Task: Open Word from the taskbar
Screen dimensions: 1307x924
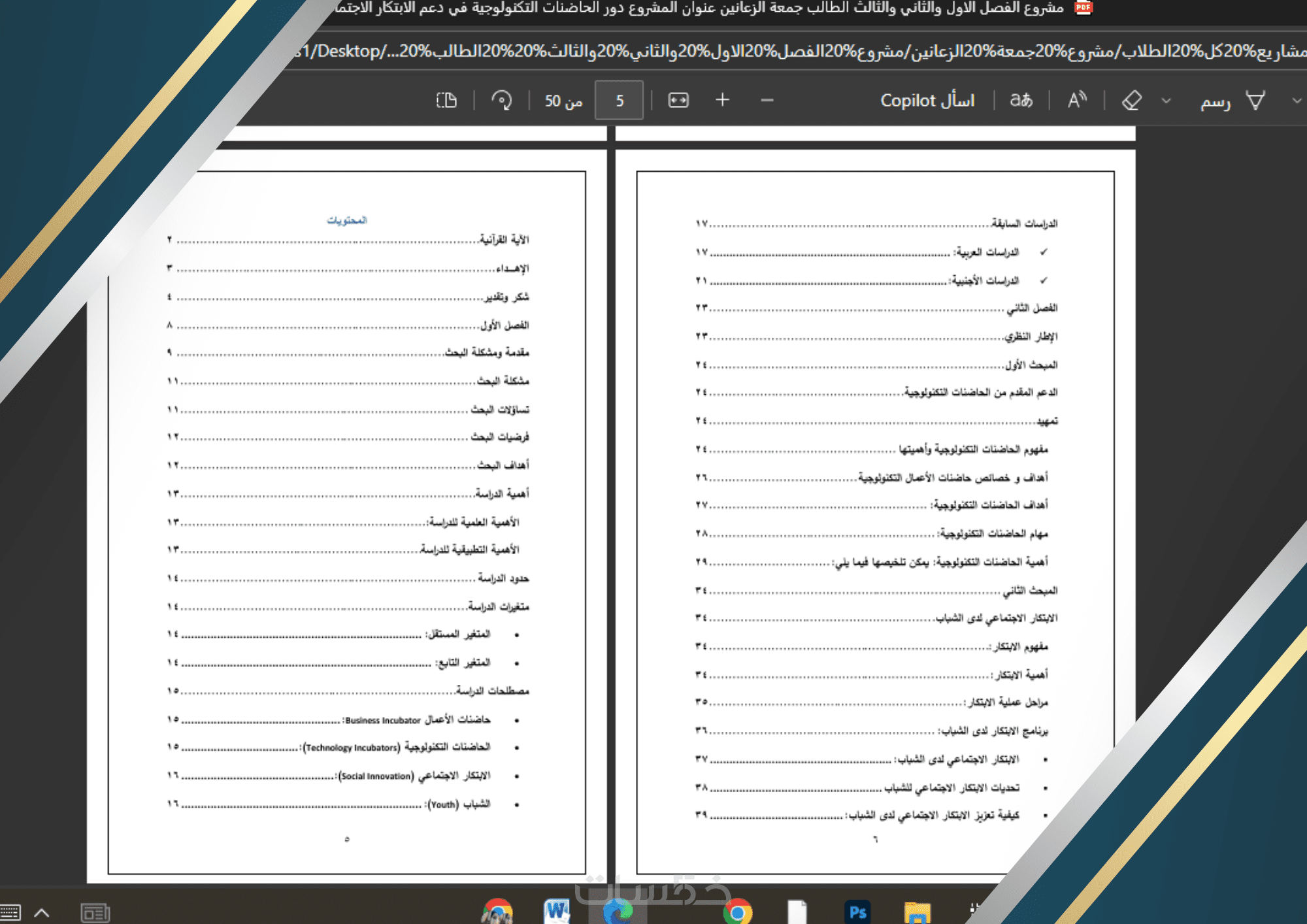Action: (x=557, y=911)
